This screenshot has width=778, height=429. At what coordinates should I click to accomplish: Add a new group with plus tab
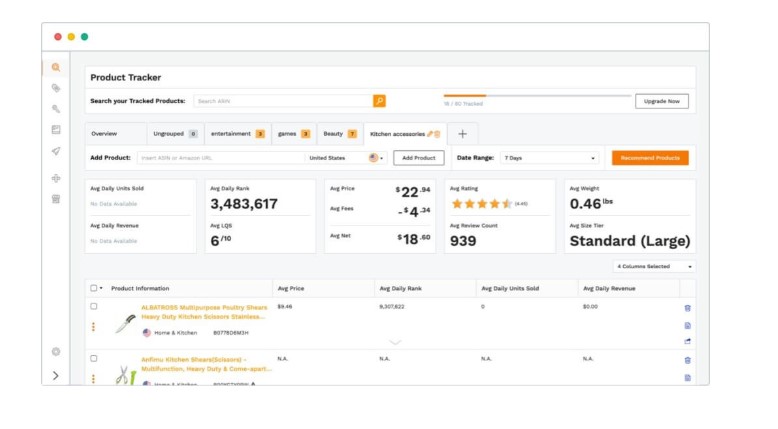pyautogui.click(x=462, y=134)
